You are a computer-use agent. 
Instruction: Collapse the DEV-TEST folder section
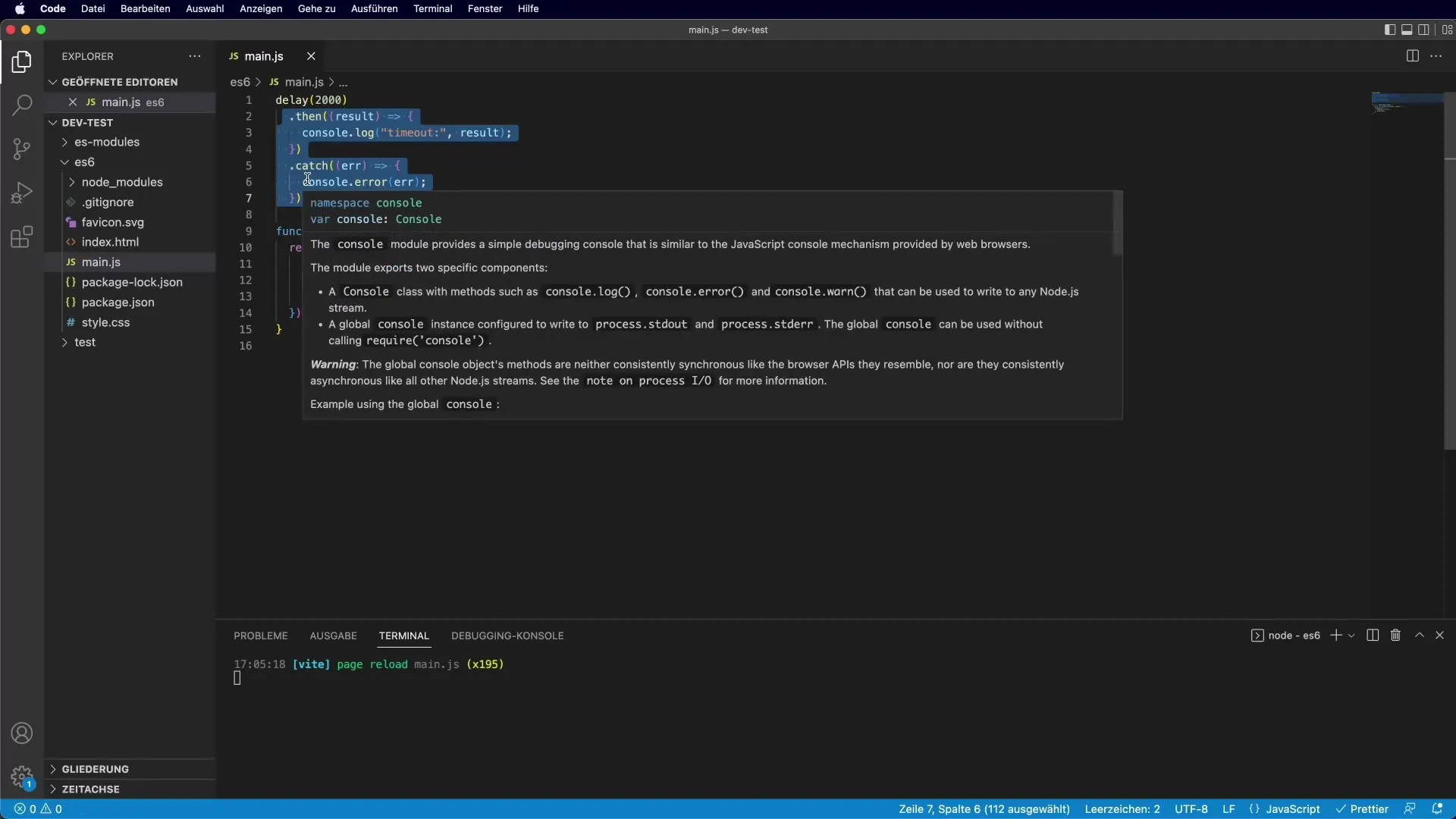click(130, 122)
